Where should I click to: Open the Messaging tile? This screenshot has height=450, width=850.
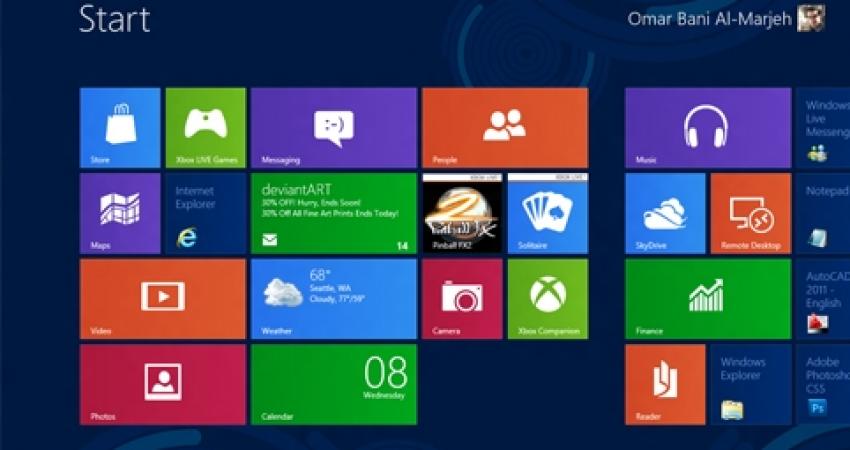point(333,127)
